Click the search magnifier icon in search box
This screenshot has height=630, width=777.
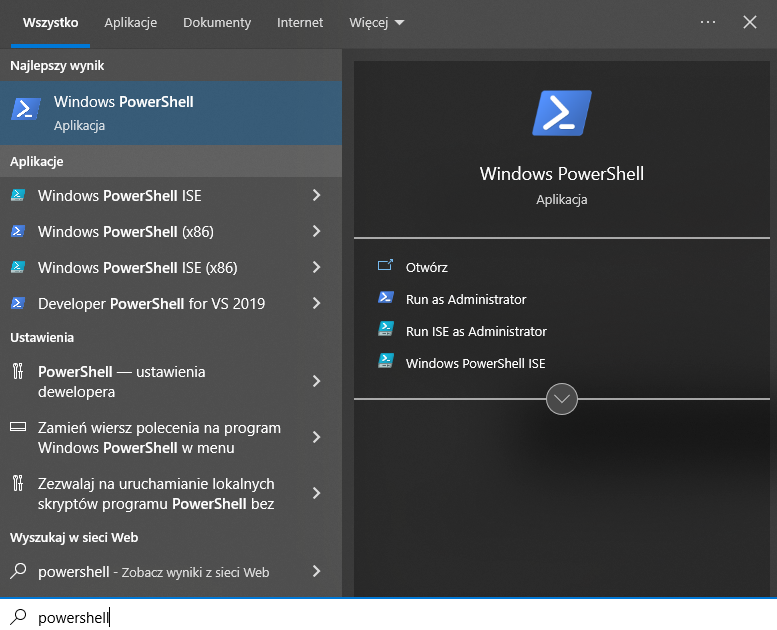(18, 617)
